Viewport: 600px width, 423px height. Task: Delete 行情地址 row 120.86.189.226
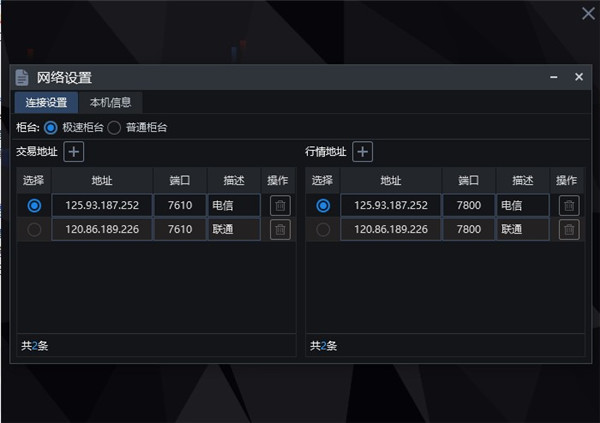coord(569,230)
